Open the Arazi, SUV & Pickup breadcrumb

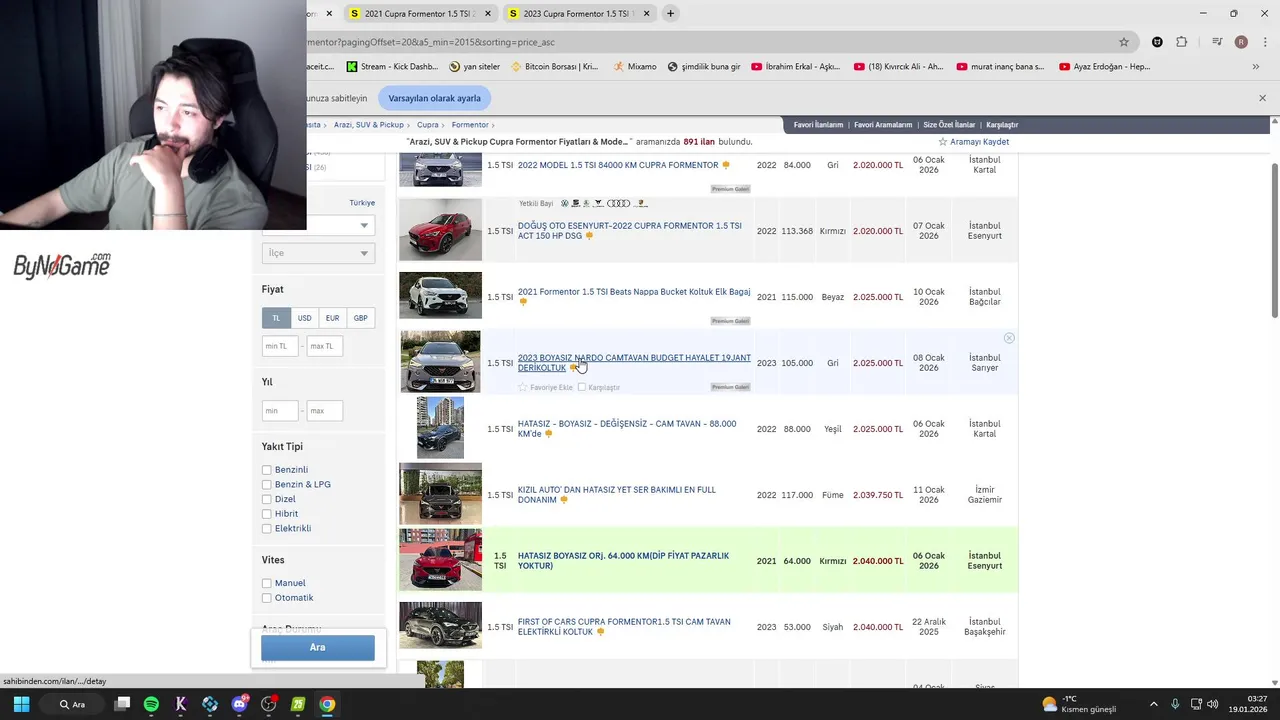tap(369, 125)
